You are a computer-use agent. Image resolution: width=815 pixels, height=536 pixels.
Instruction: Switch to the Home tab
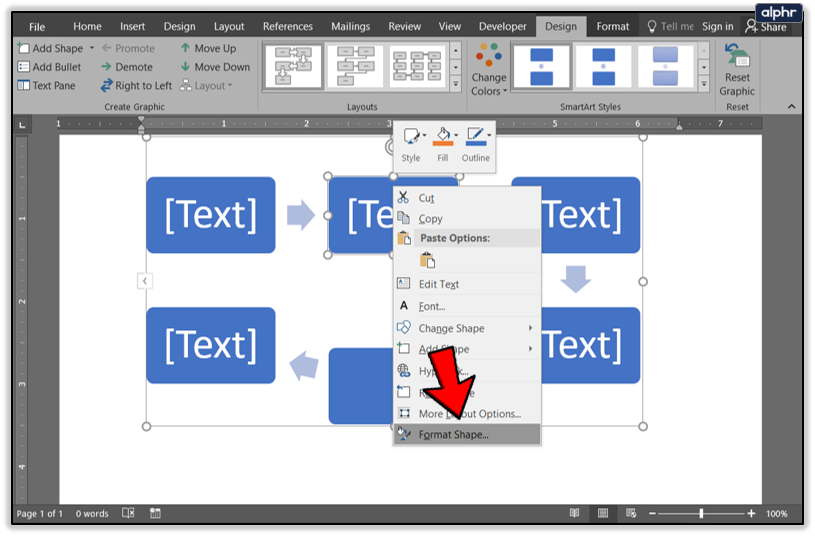tap(87, 27)
